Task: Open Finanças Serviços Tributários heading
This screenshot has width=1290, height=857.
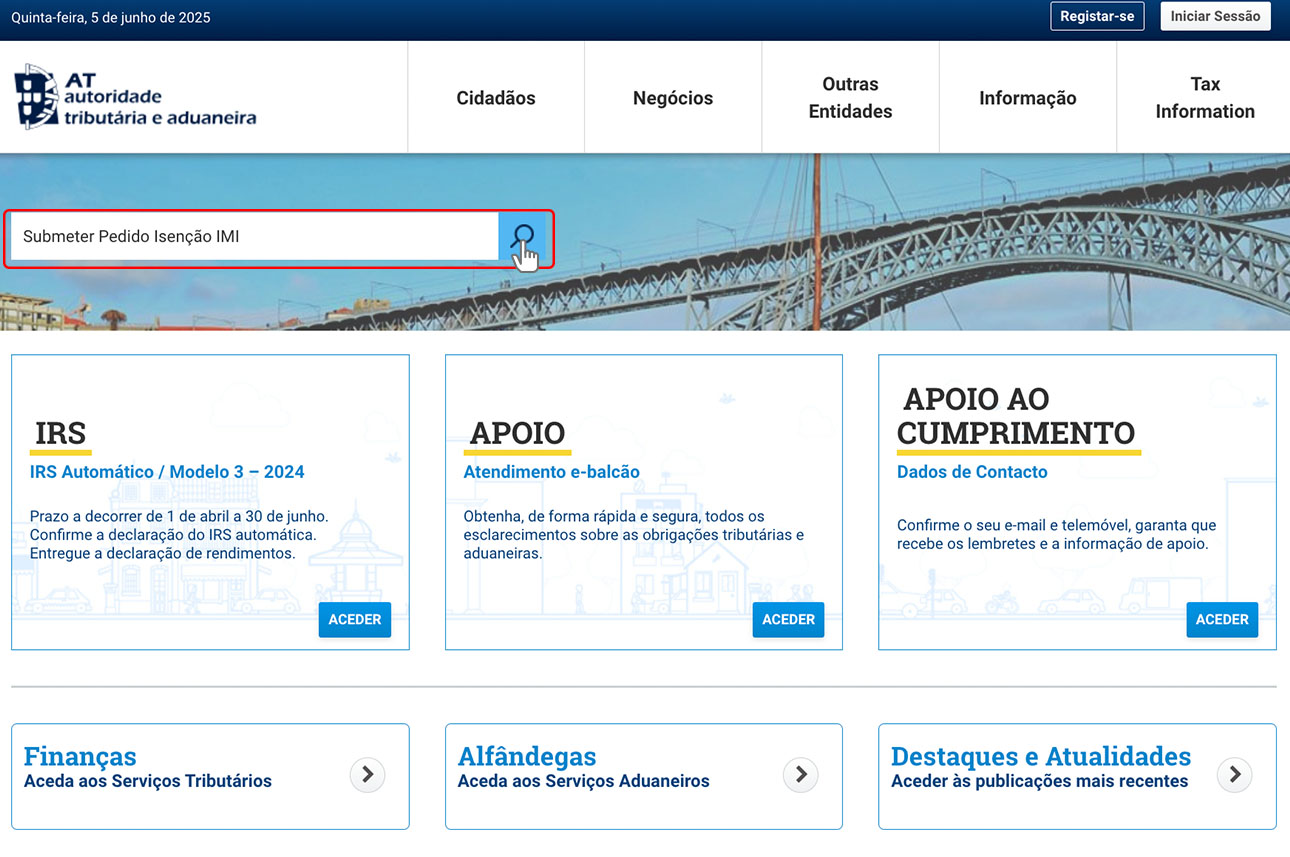Action: click(x=80, y=757)
